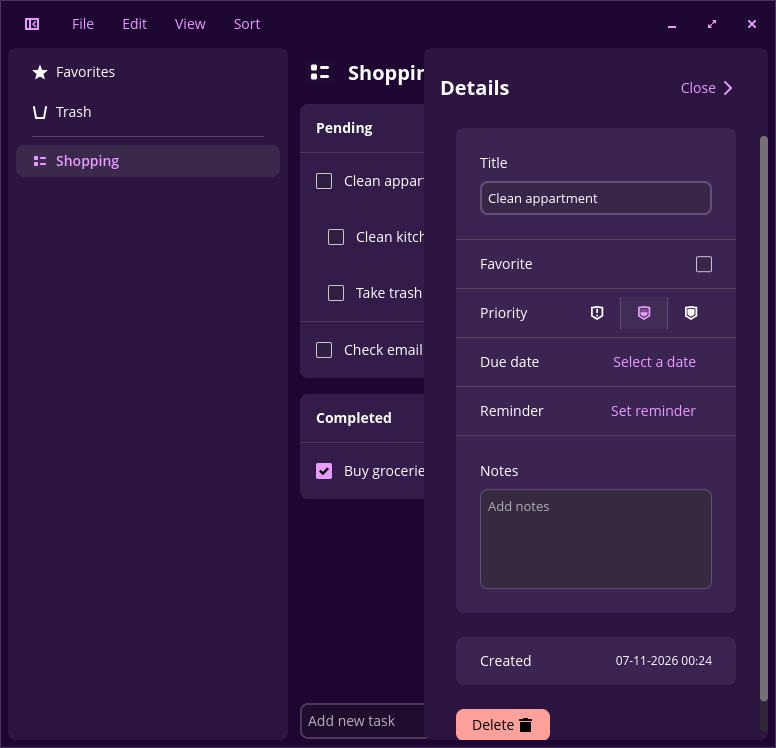Screen dimensions: 776x748
Task: Check off the Take trash subtask
Action: point(336,293)
